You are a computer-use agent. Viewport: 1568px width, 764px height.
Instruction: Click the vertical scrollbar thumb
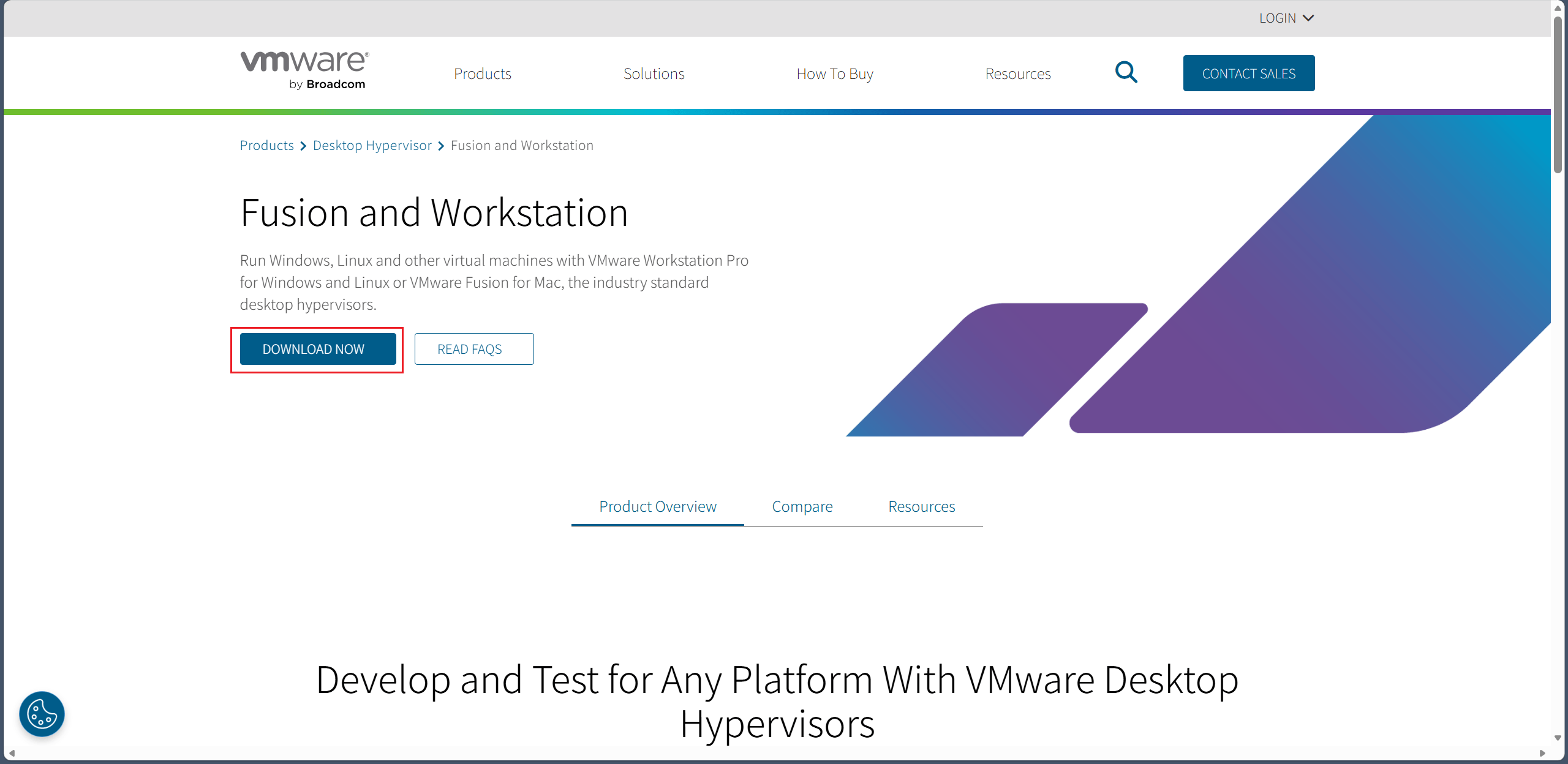pyautogui.click(x=1558, y=95)
